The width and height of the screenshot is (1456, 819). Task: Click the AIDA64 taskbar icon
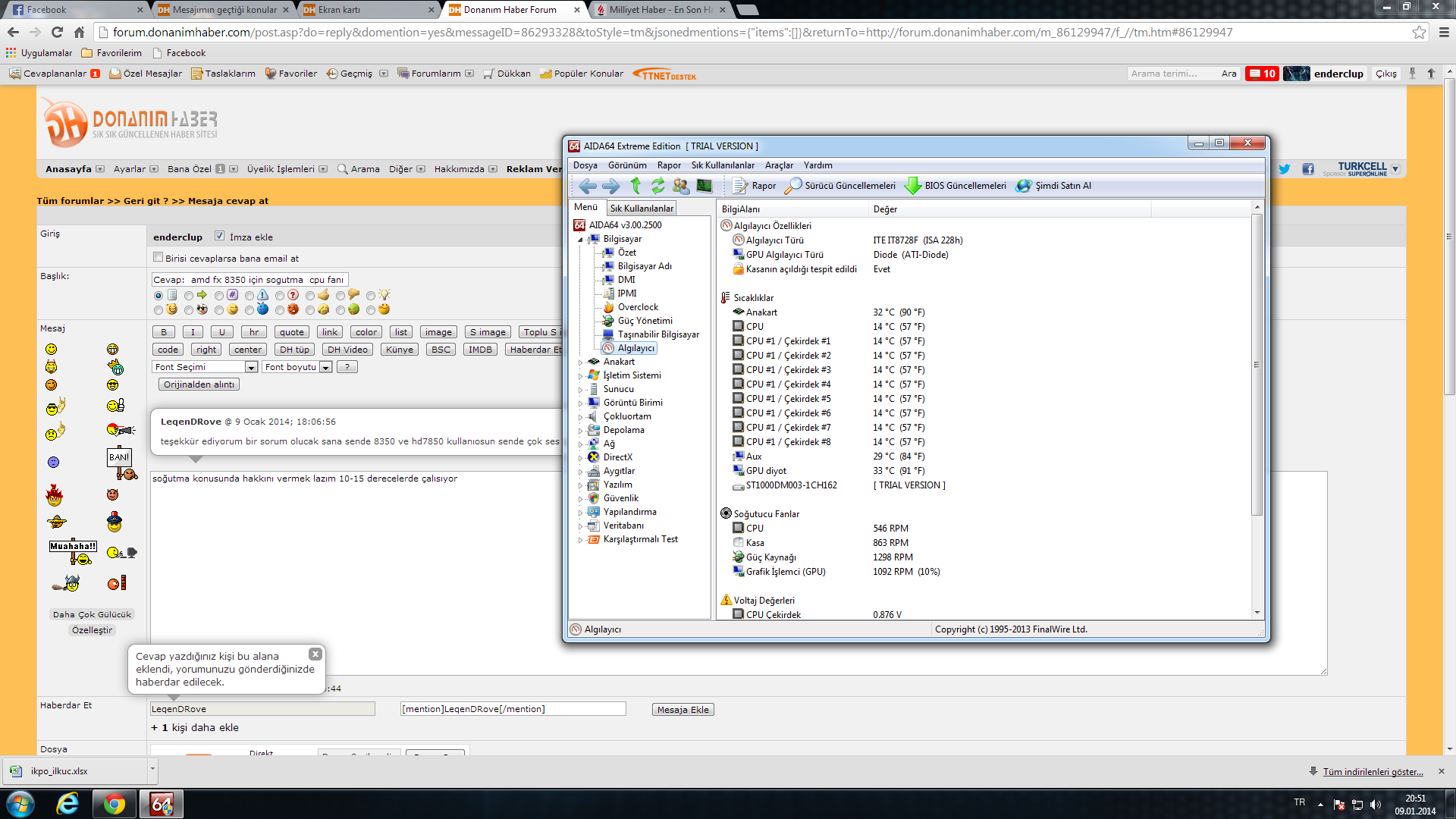162,804
